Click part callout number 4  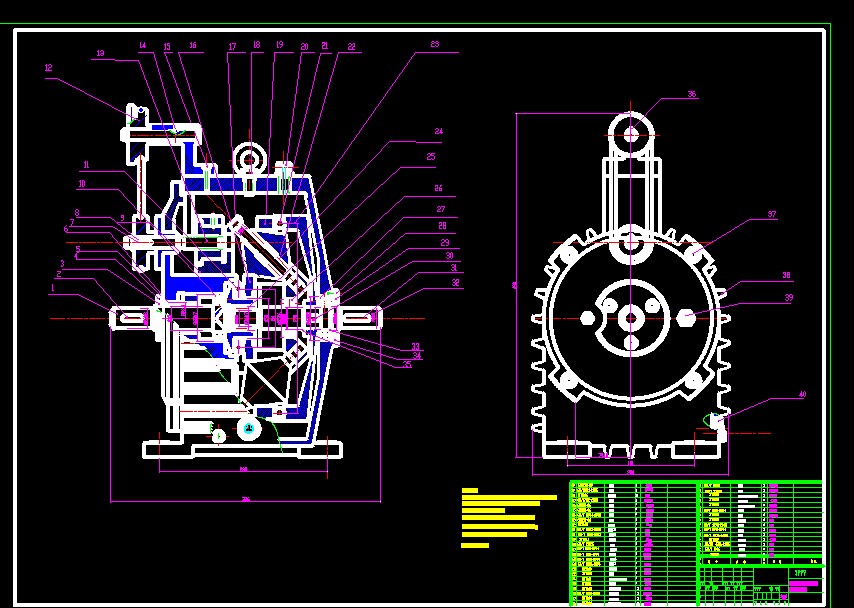(x=76, y=256)
